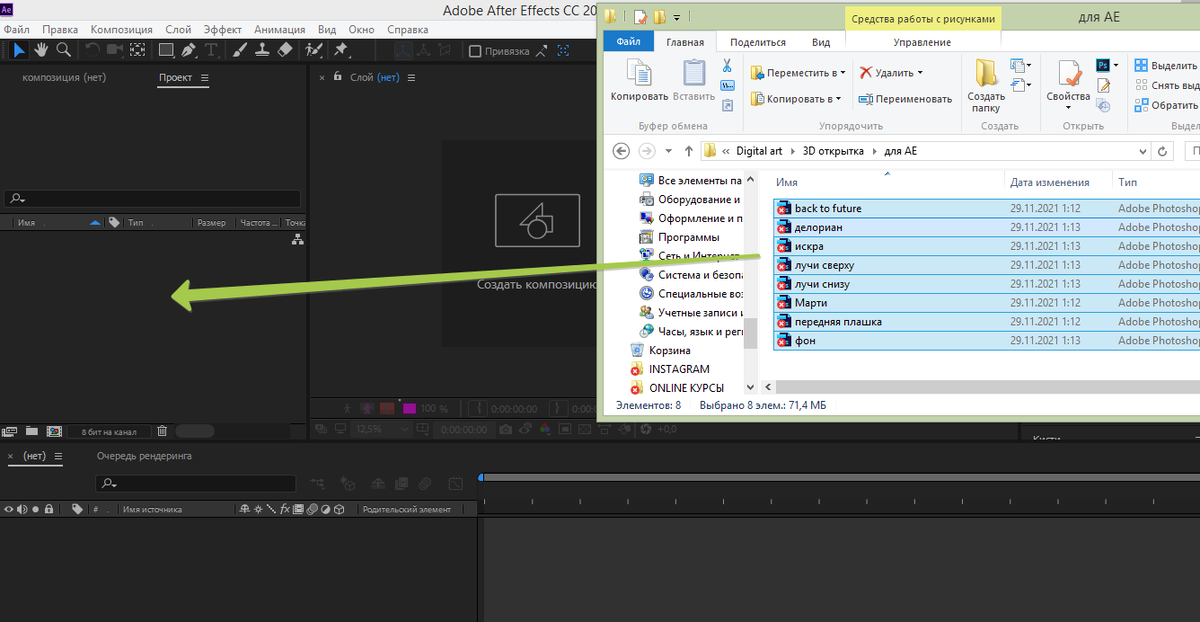Click the Обратить выделение button
The width and height of the screenshot is (1200, 622).
(x=1166, y=105)
